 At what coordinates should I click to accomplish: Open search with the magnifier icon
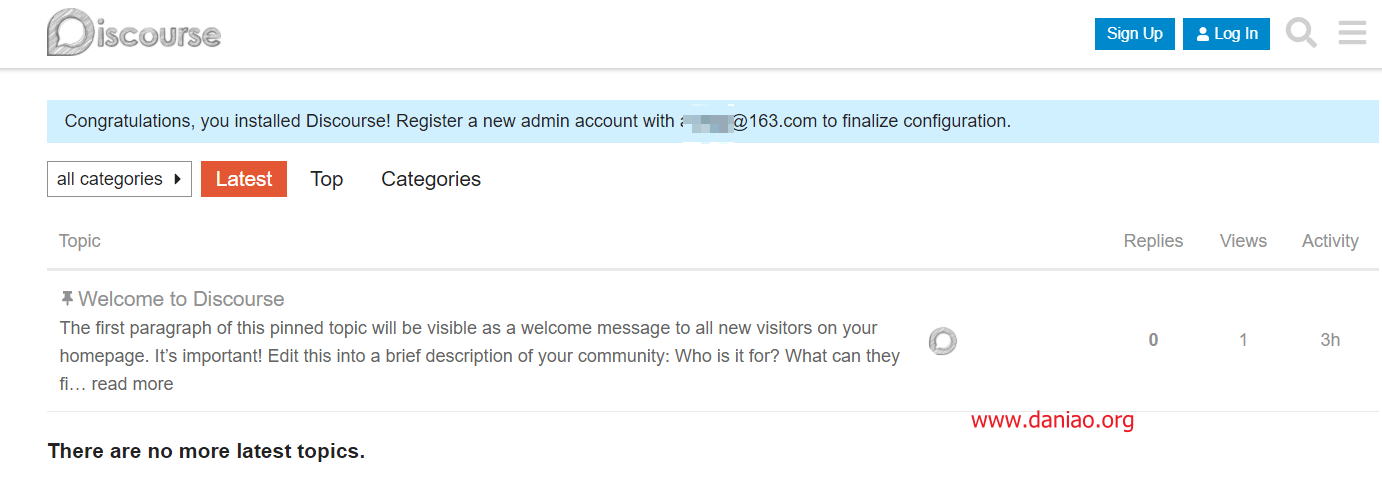click(1301, 33)
